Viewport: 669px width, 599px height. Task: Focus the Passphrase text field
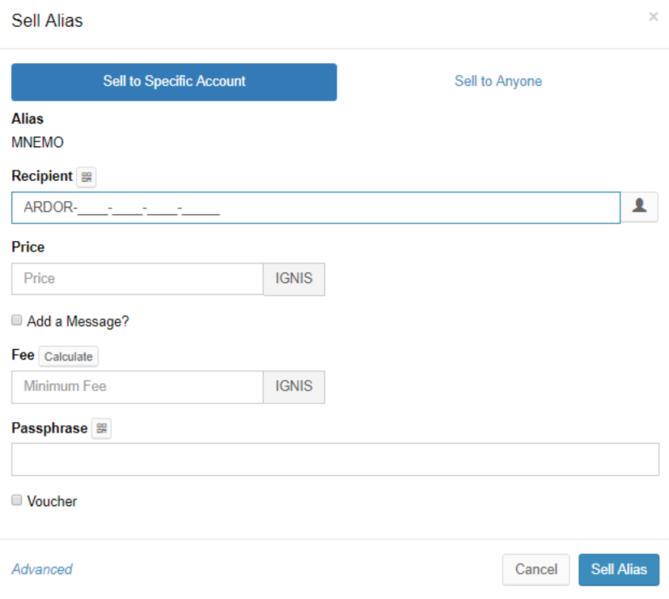335,459
